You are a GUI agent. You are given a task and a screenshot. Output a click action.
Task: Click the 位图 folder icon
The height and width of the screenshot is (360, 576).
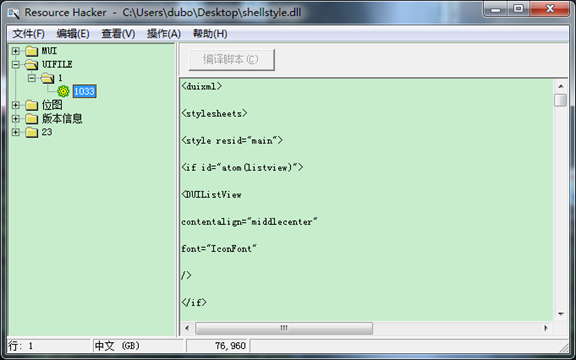pos(32,105)
